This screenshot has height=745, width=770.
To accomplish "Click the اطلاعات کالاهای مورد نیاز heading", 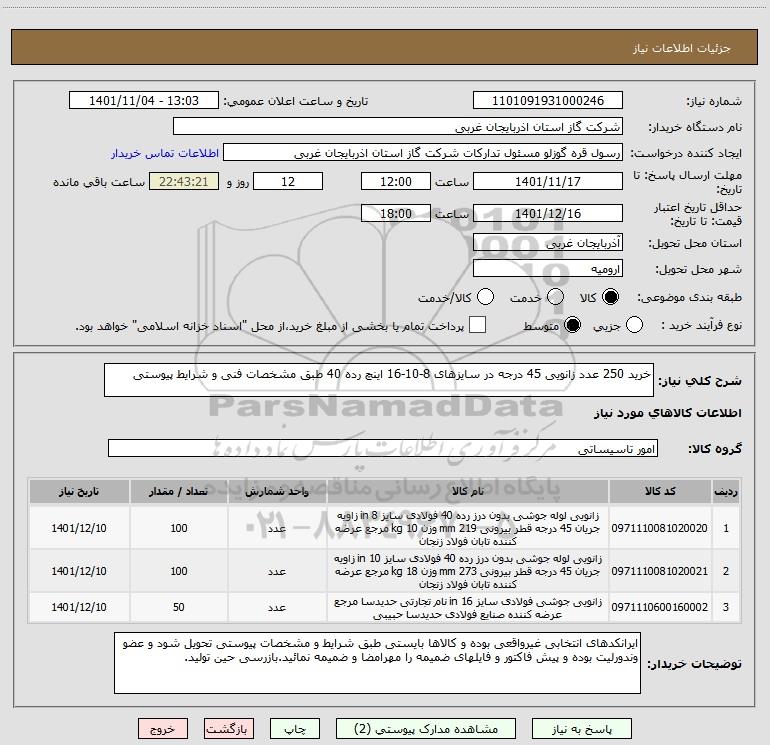I will (x=668, y=413).
